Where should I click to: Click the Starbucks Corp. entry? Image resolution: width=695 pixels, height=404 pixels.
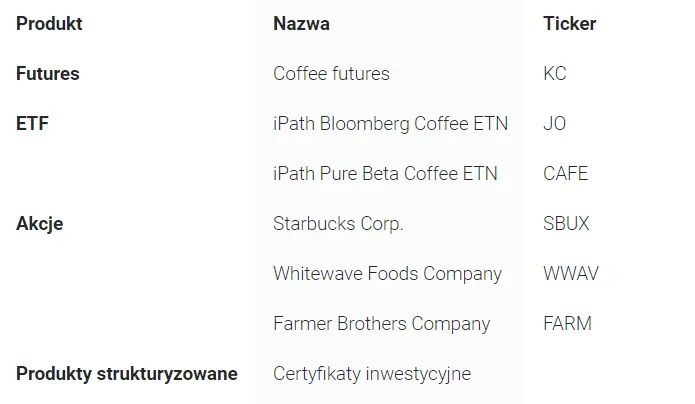pyautogui.click(x=338, y=224)
